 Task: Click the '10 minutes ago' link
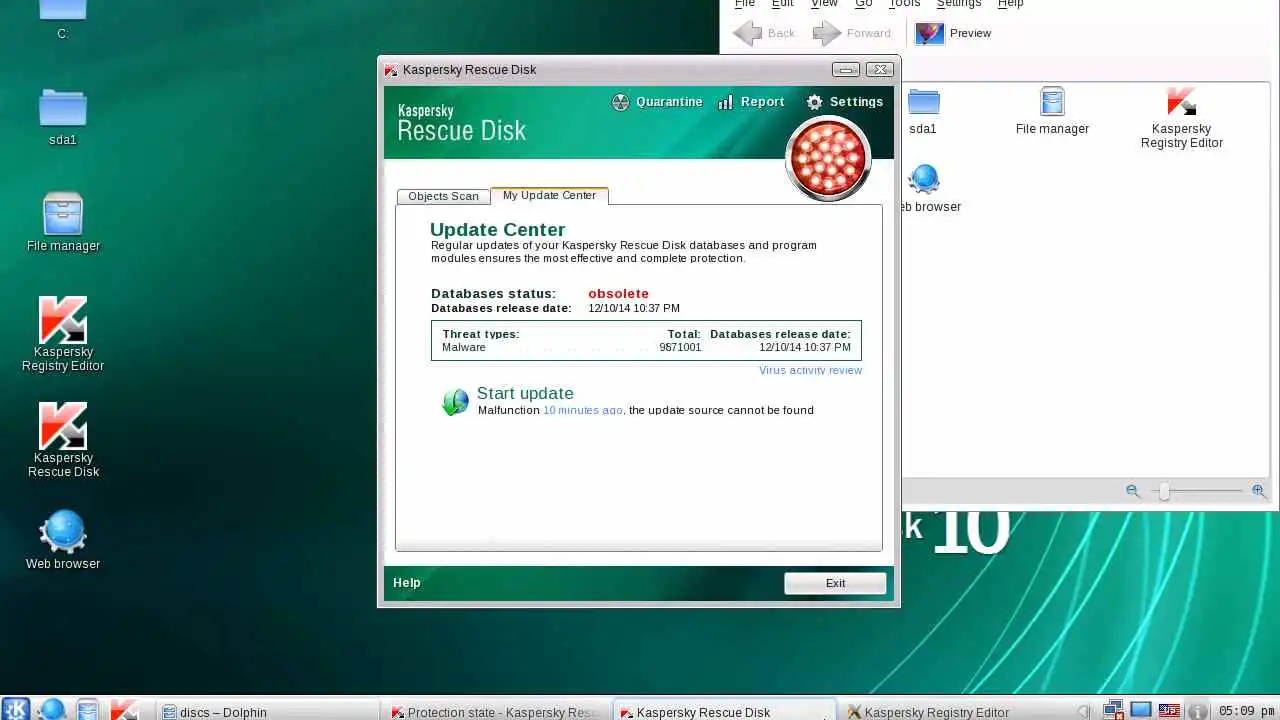point(583,410)
